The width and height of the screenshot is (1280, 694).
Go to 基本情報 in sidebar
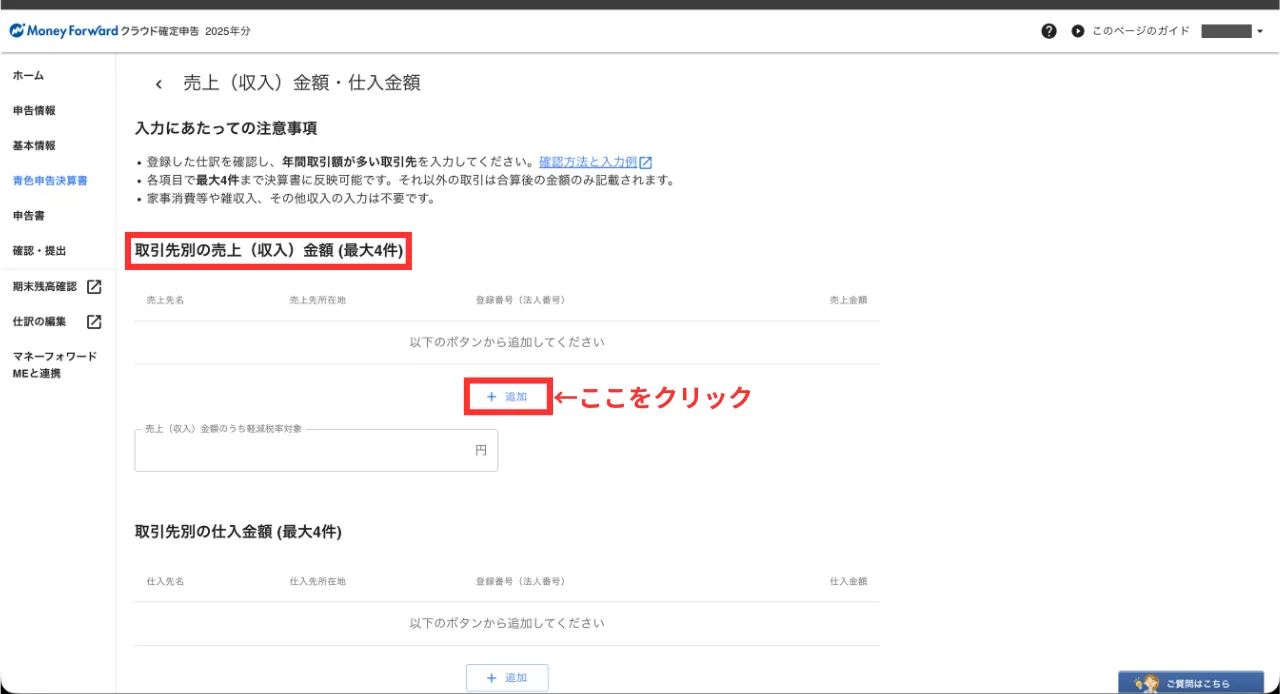click(x=34, y=146)
